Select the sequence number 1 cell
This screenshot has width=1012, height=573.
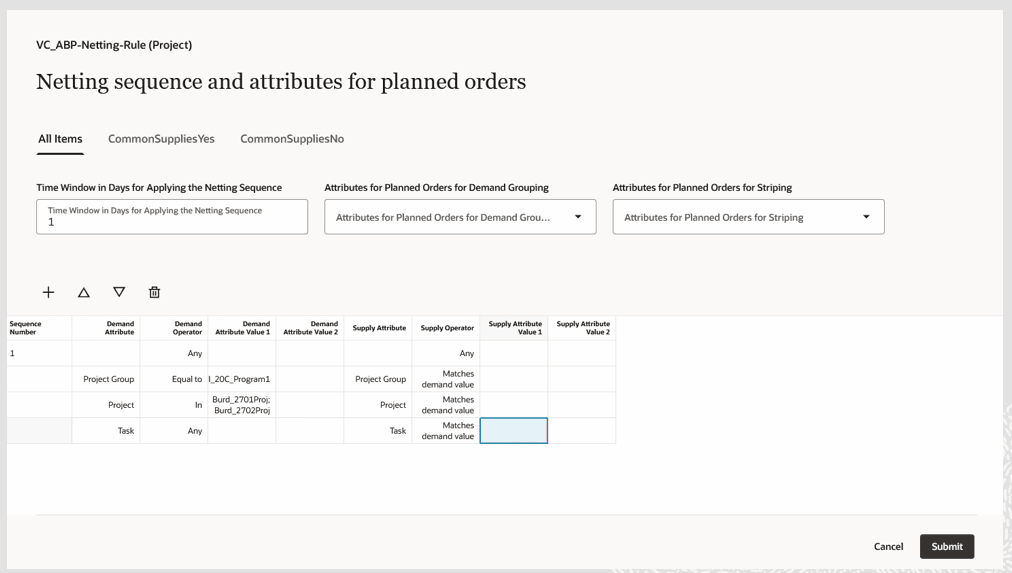pyautogui.click(x=38, y=353)
